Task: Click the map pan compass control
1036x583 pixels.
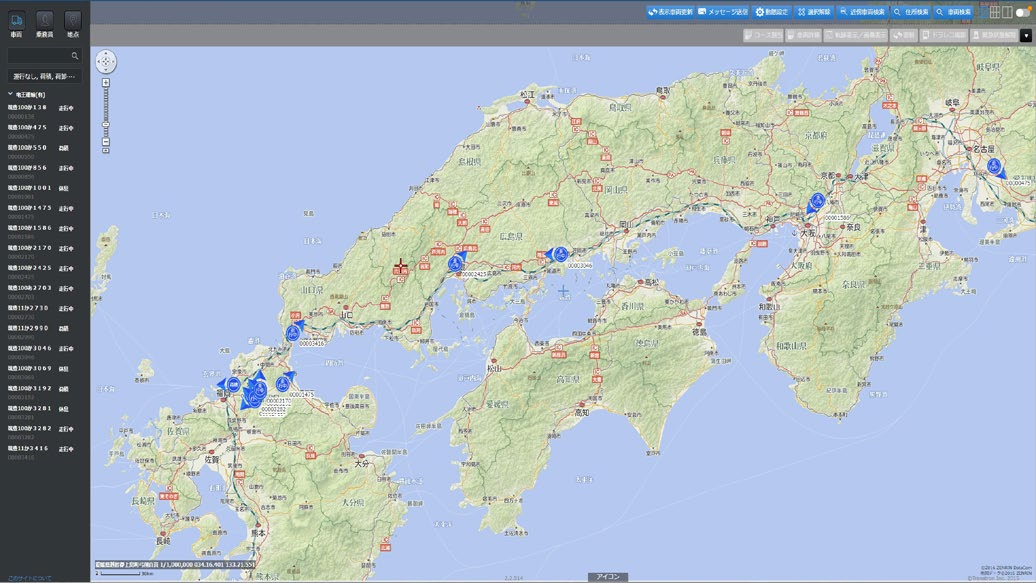Action: pyautogui.click(x=106, y=61)
